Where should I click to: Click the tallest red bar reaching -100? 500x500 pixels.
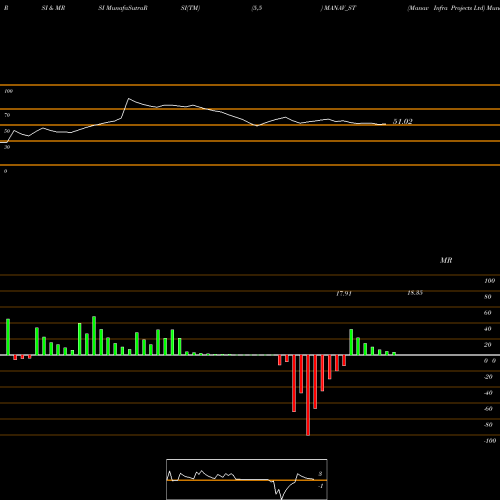point(308,395)
